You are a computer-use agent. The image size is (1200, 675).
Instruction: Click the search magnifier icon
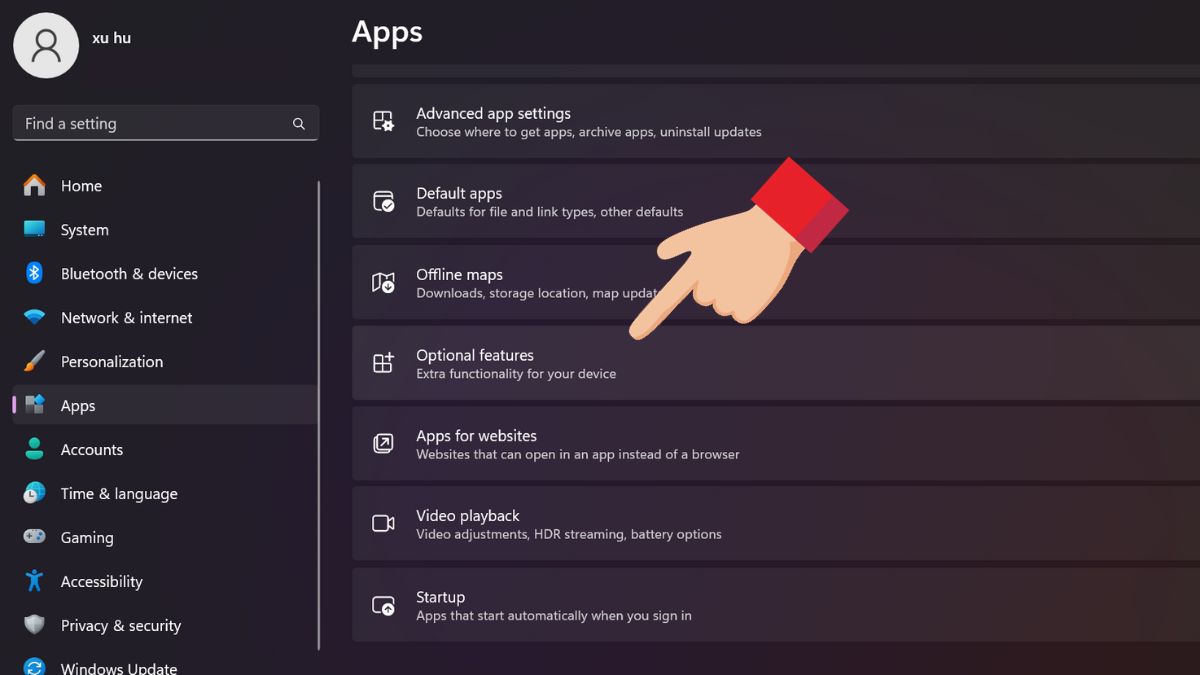pyautogui.click(x=298, y=124)
